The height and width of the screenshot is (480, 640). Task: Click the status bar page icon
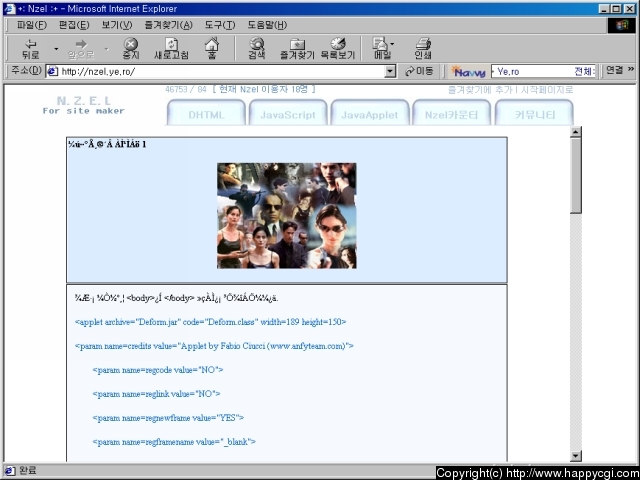tap(10, 470)
